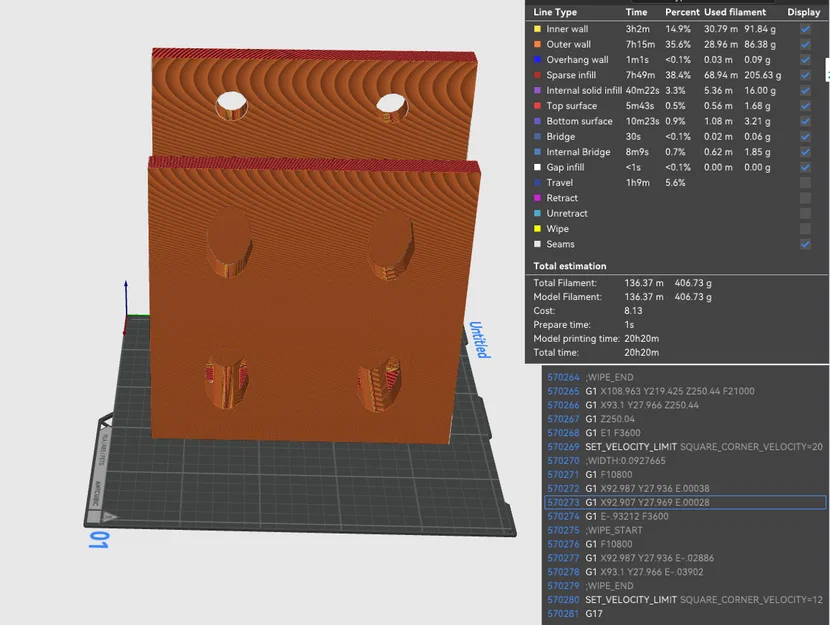Image resolution: width=830 pixels, height=625 pixels.
Task: Click the Percent column header
Action: tap(682, 12)
